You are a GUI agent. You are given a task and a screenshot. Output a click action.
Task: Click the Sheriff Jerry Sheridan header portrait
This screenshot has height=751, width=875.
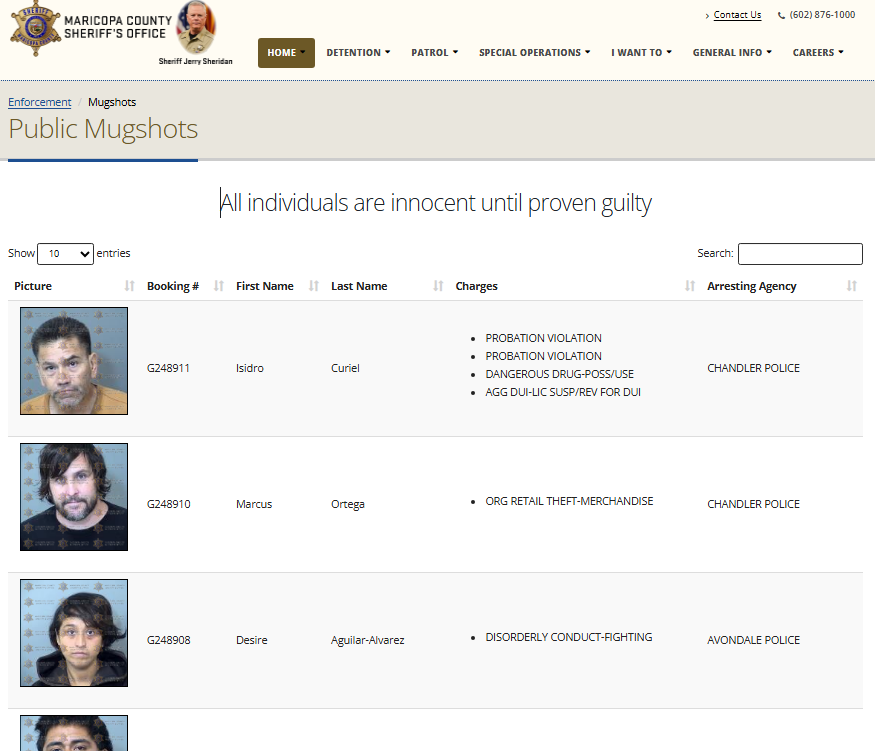click(x=195, y=28)
